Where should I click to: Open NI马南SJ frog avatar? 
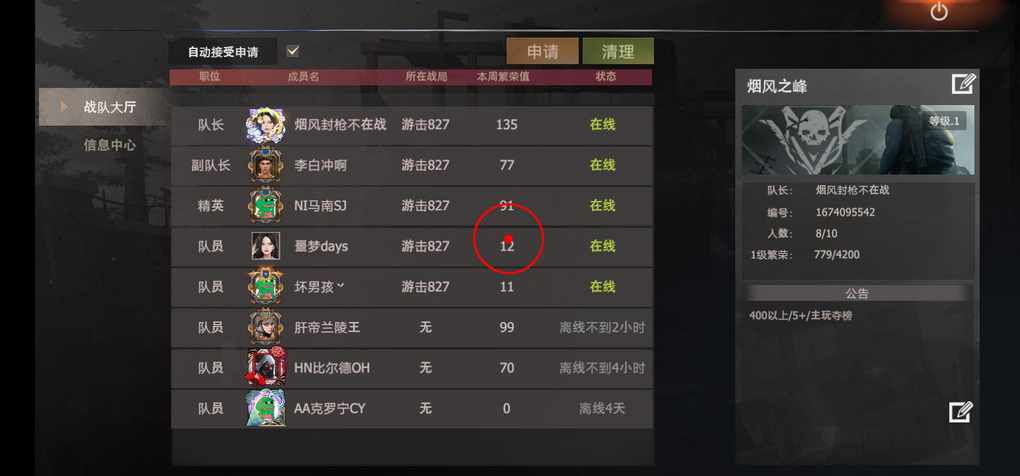coord(265,205)
